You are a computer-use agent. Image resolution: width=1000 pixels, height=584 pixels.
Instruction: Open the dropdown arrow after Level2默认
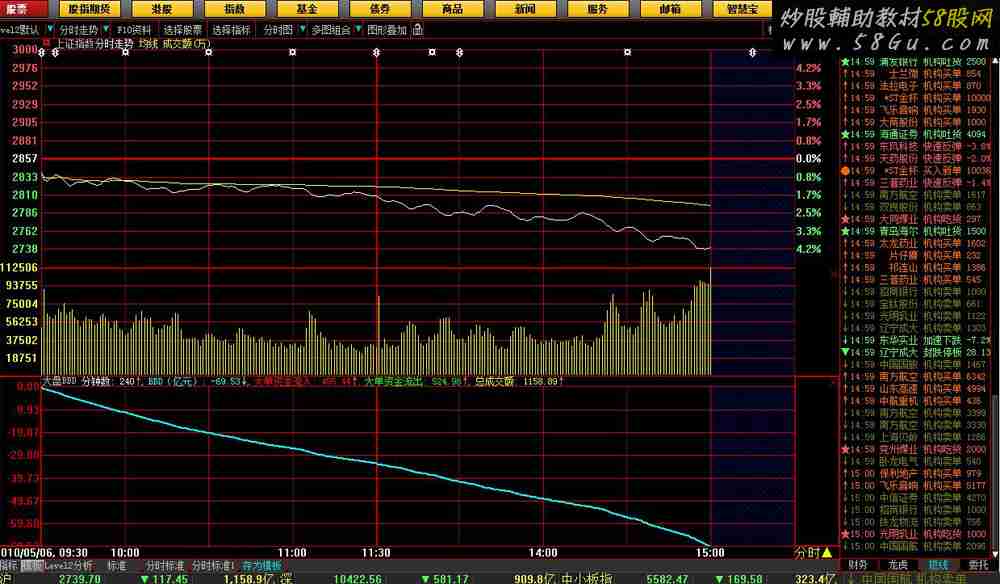pos(50,30)
